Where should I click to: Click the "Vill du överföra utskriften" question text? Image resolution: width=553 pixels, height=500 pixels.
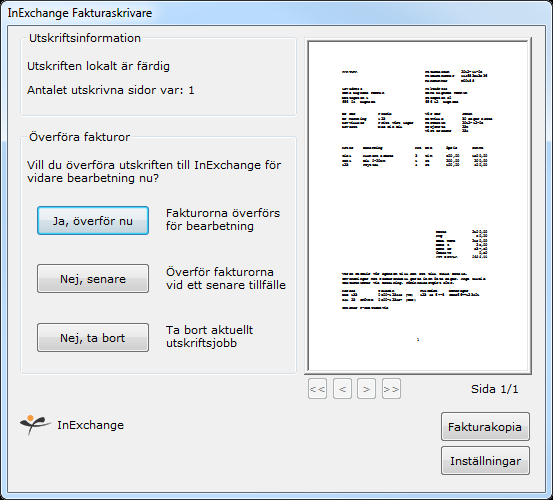(x=154, y=171)
